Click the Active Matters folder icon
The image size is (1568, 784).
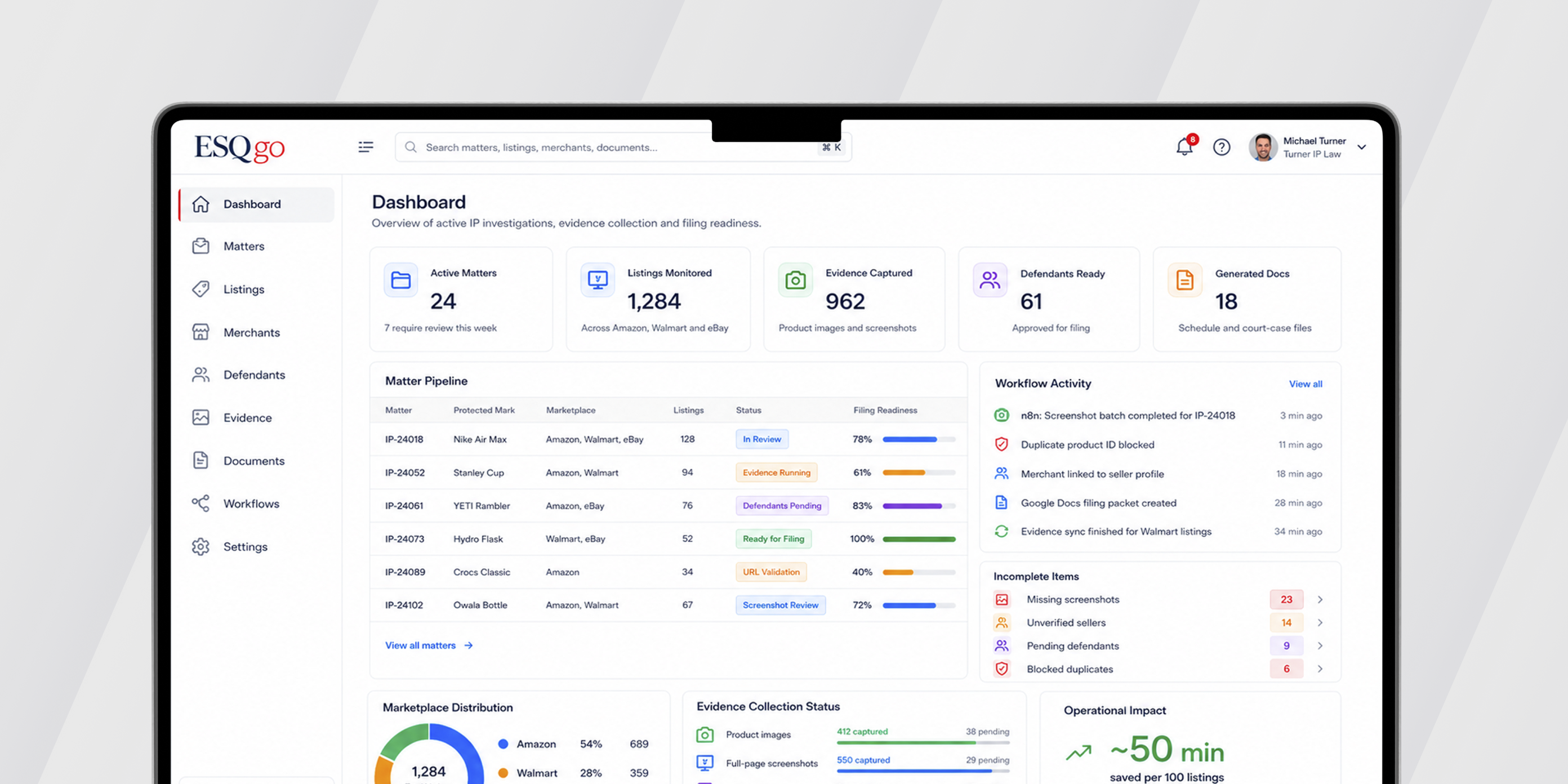click(x=400, y=280)
